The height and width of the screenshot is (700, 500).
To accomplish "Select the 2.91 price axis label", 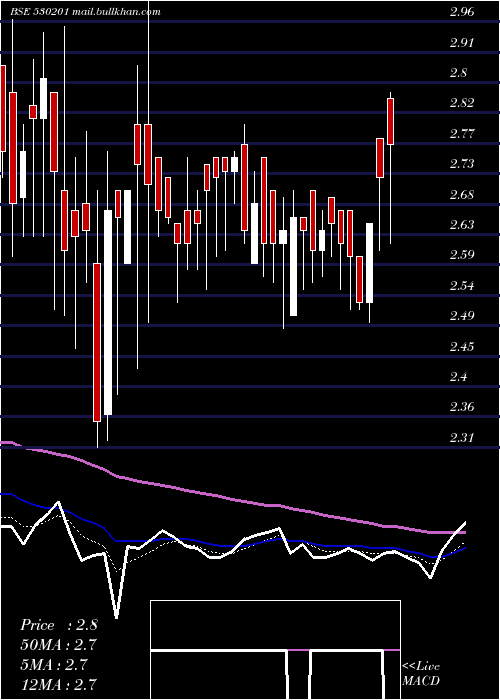I will pos(462,42).
